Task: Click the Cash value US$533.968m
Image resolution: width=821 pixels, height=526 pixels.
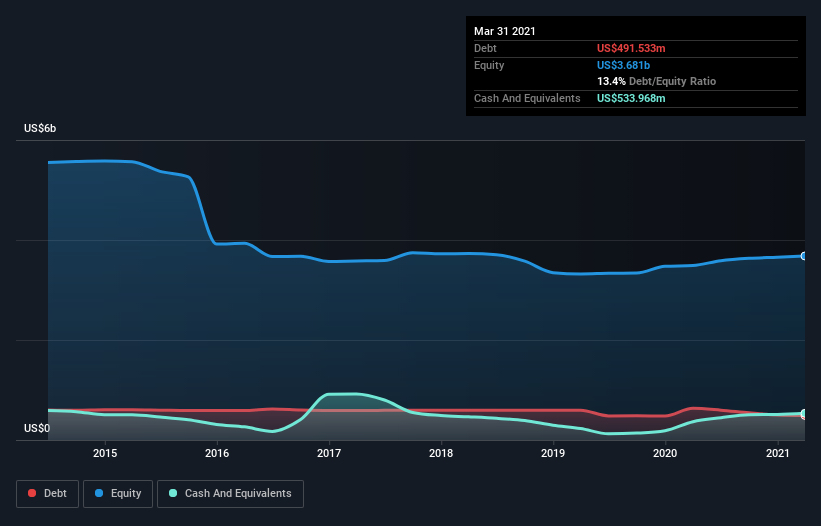Action: tap(631, 98)
